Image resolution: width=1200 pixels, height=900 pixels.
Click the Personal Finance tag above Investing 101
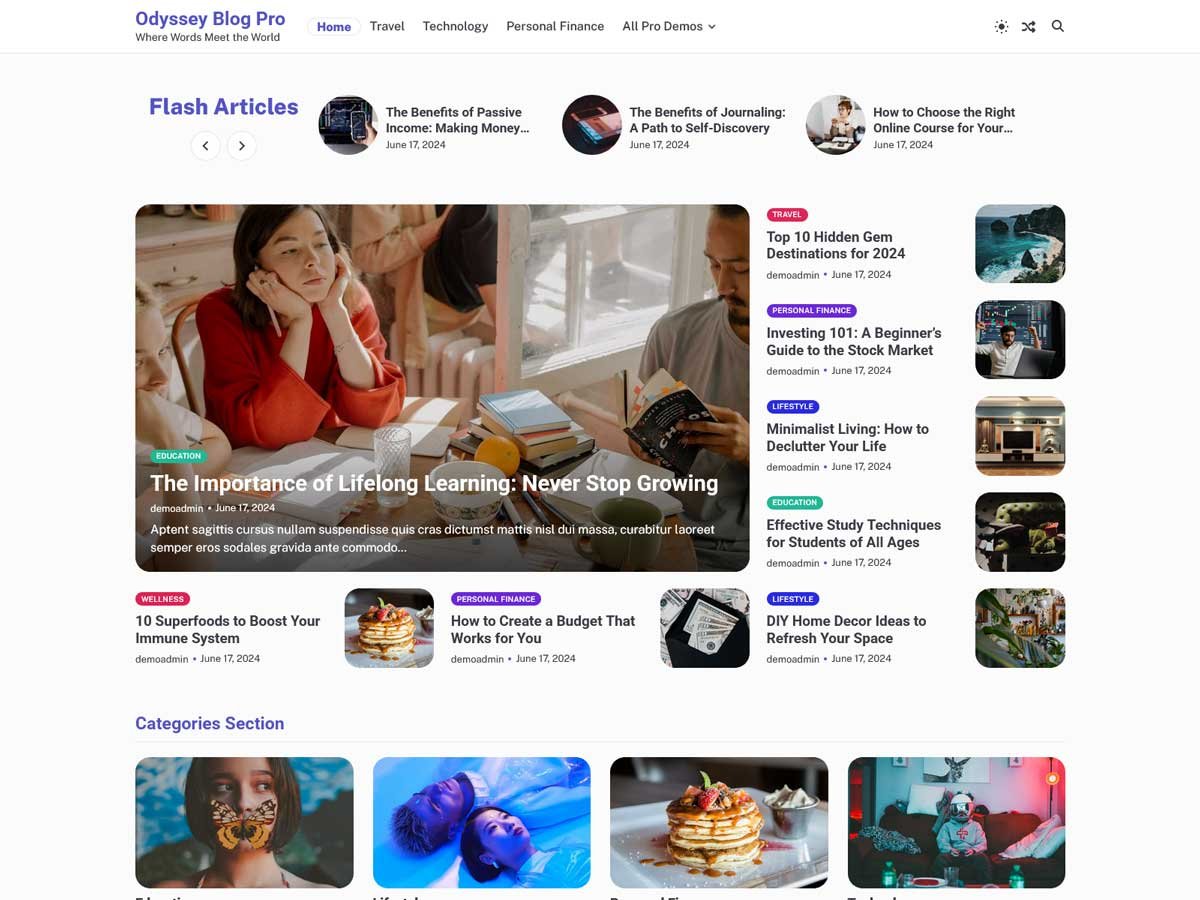coord(811,311)
